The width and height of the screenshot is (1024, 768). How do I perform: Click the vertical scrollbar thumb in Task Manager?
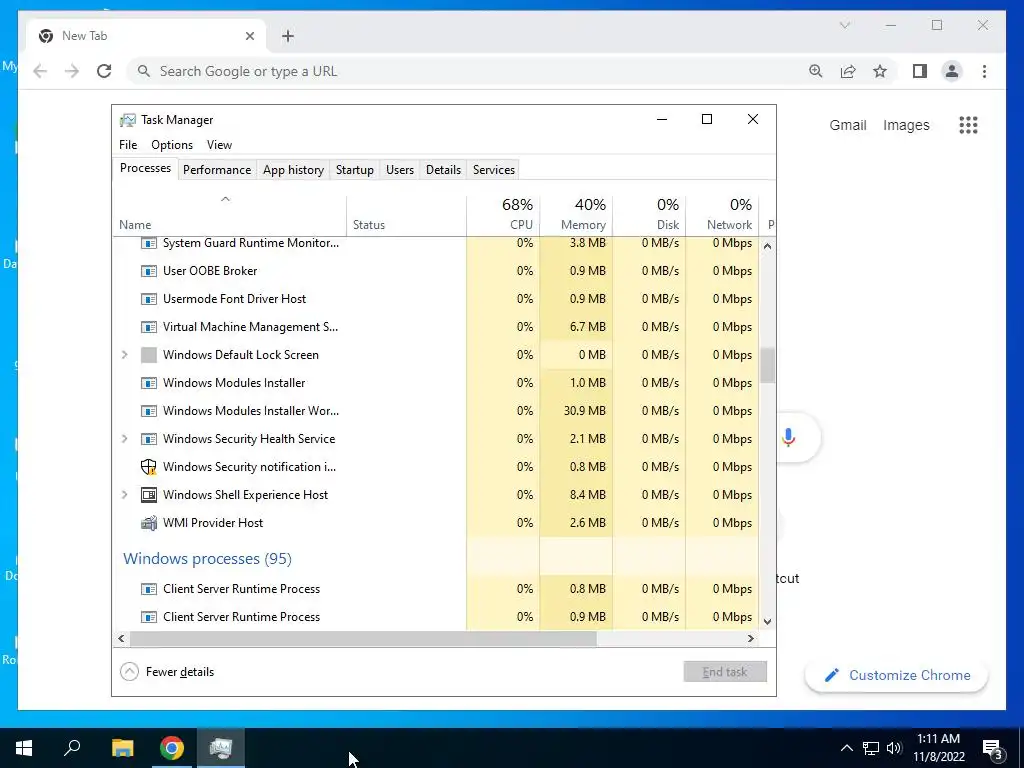pos(767,365)
